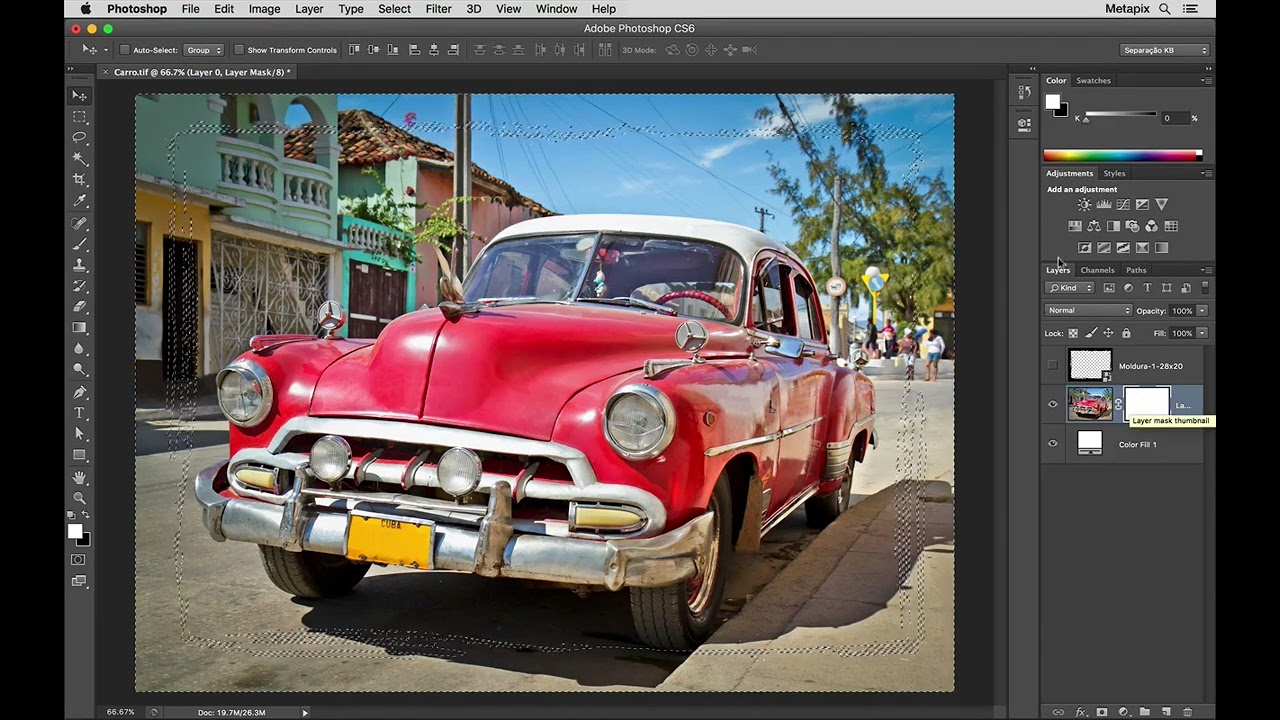Select the Magic Wand tool
Viewport: 1280px width, 720px height.
(79, 159)
